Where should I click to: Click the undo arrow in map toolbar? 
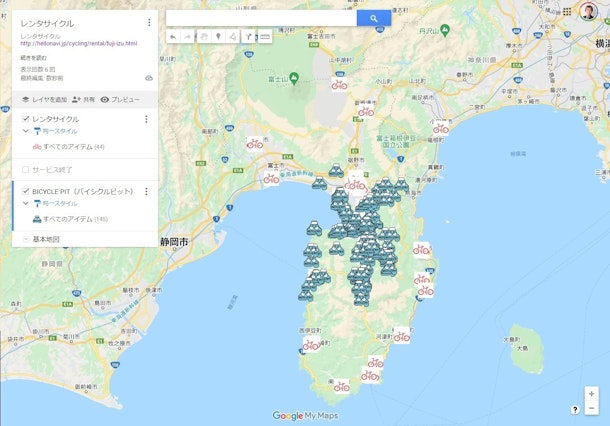172,37
